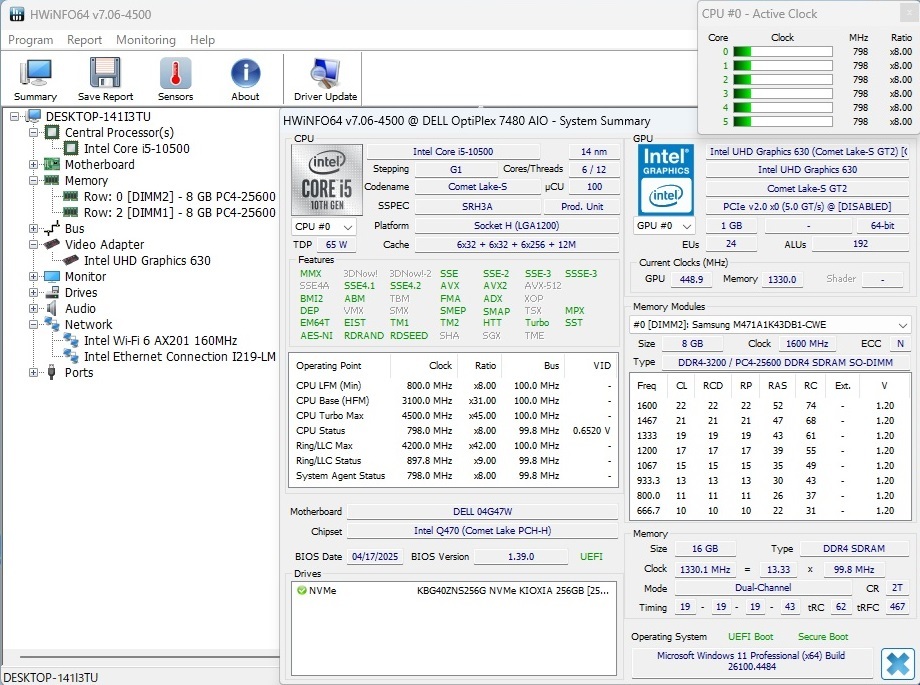
Task: Click the Memory module icon in the tree
Action: click(x=52, y=180)
